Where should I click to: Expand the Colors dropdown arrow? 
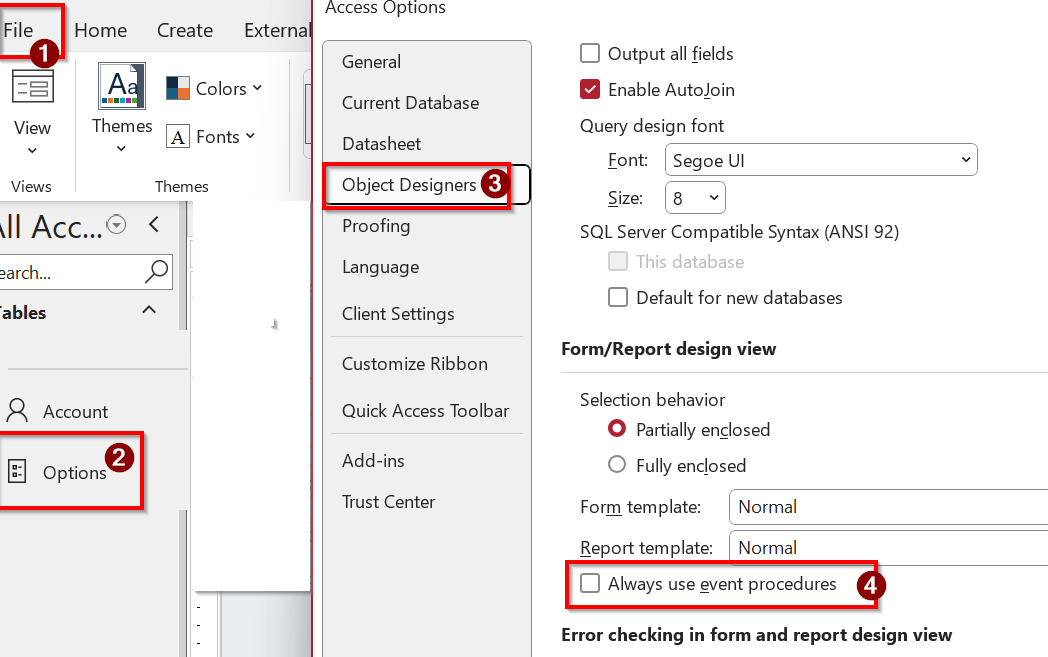[257, 88]
